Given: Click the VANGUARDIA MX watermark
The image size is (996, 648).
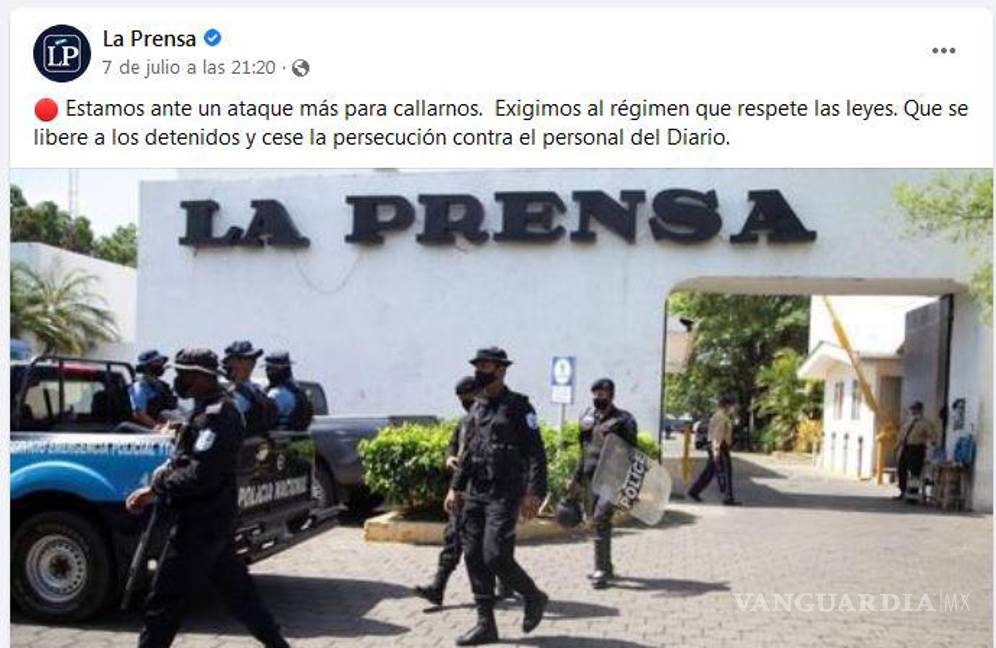Looking at the screenshot, I should pos(852,602).
